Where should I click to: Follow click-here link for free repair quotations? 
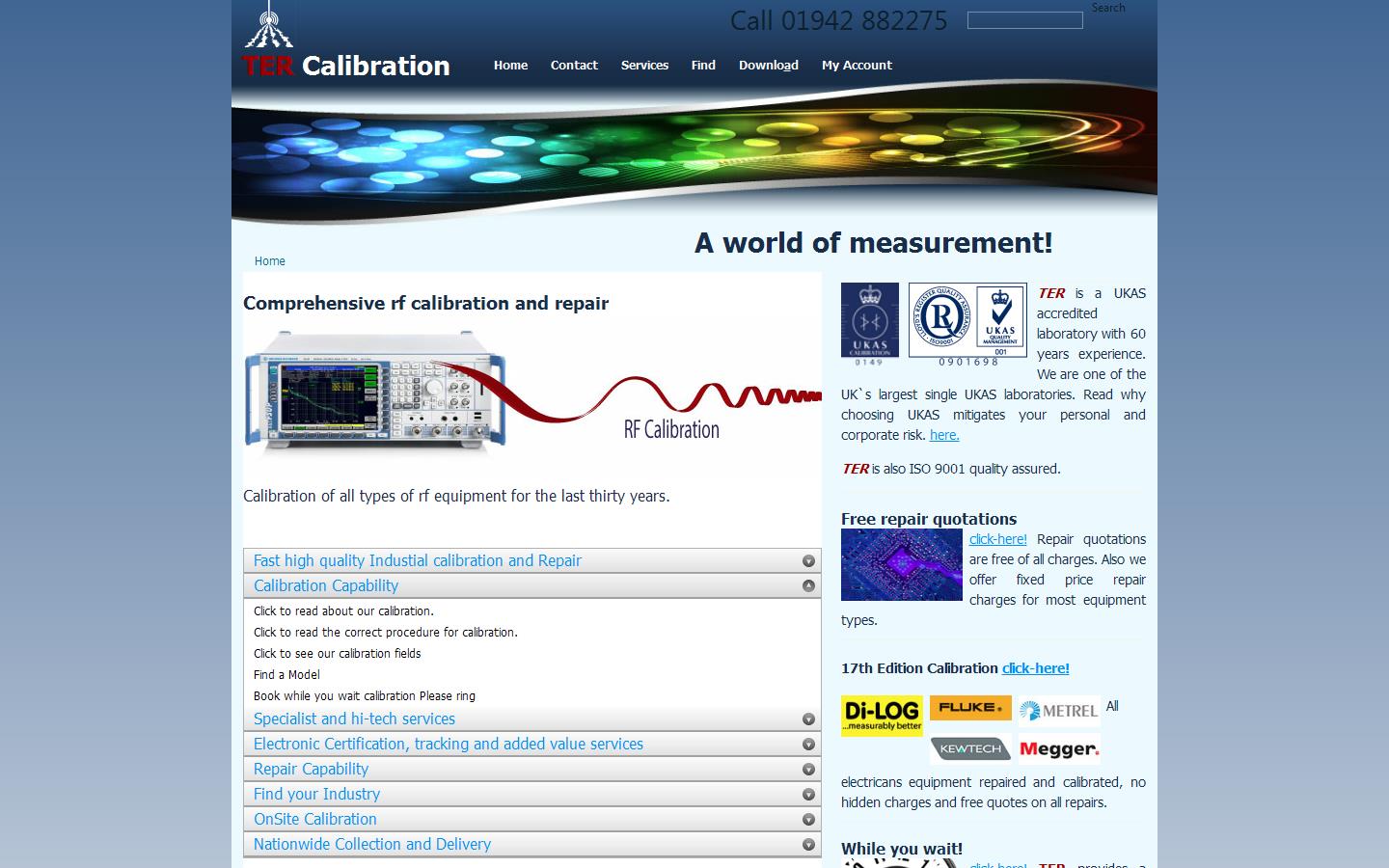pos(998,539)
